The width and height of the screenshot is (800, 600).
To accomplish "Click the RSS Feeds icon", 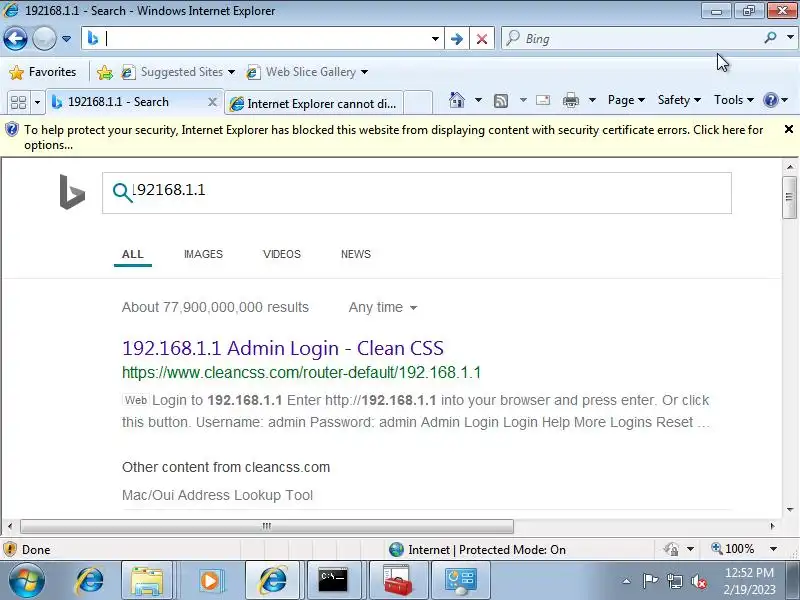I will point(501,101).
